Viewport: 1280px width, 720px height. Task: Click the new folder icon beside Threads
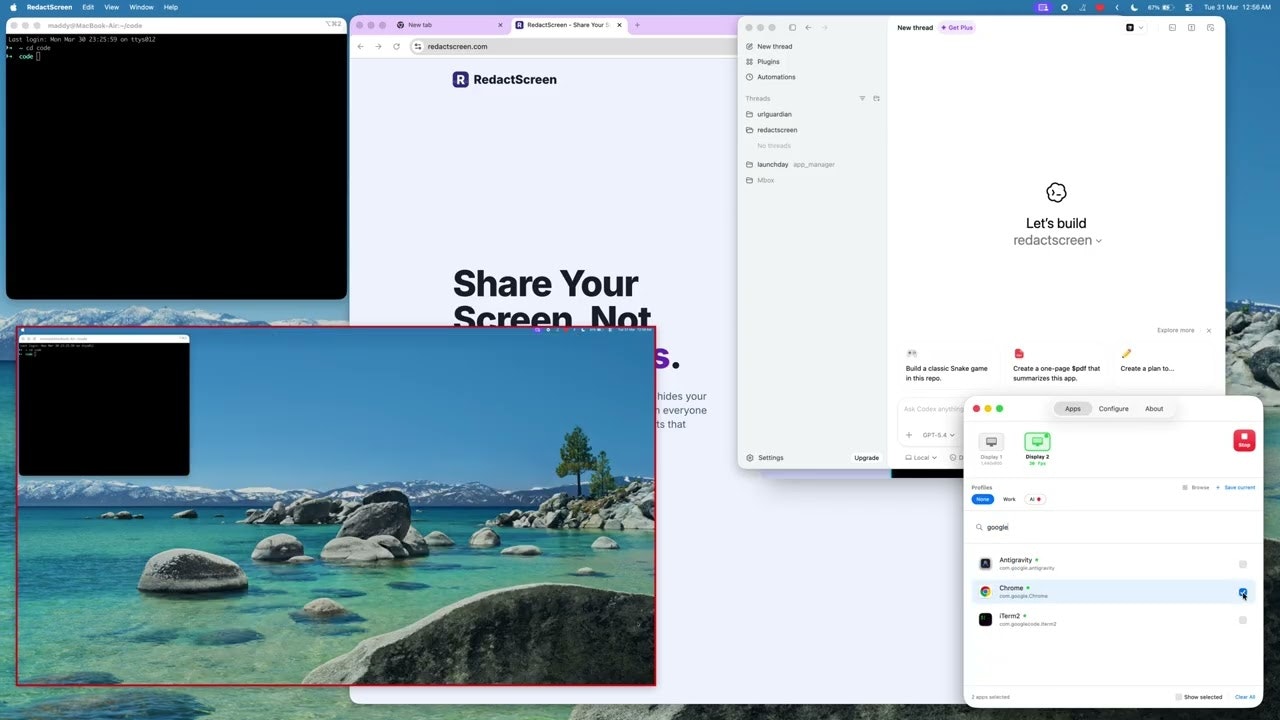coord(876,98)
